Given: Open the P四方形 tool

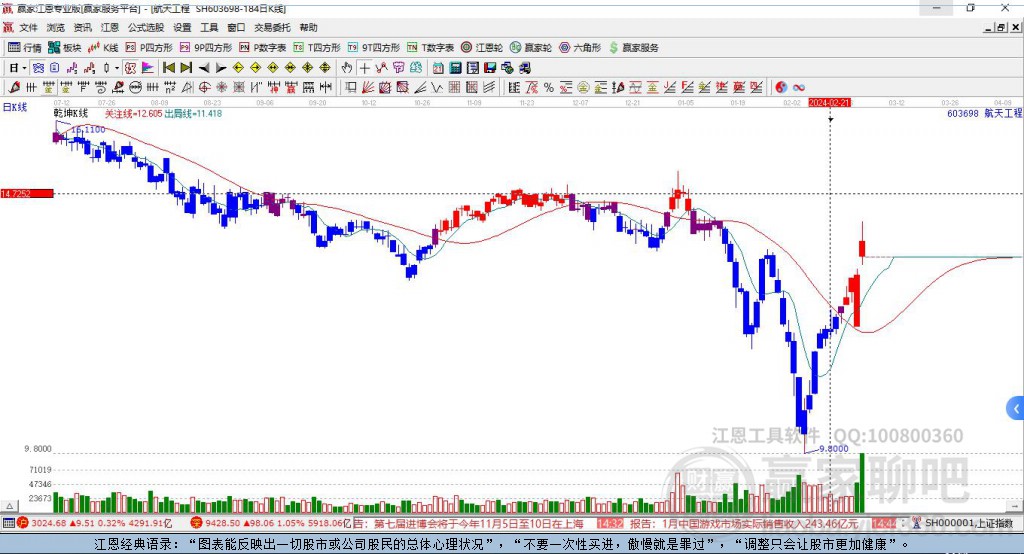Looking at the screenshot, I should [149, 48].
